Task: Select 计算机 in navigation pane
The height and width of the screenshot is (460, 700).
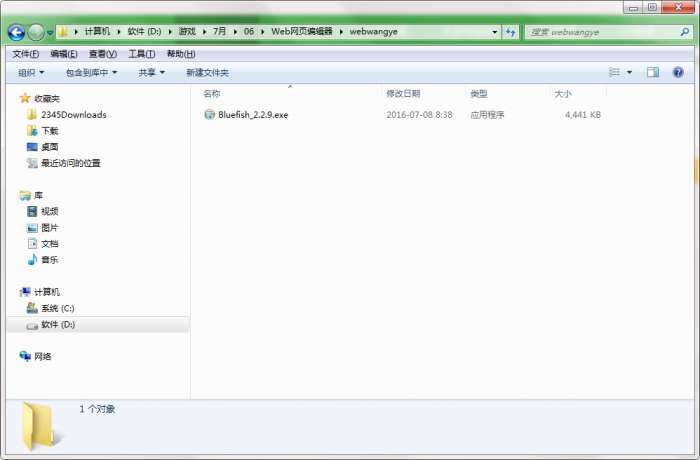Action: (47, 292)
